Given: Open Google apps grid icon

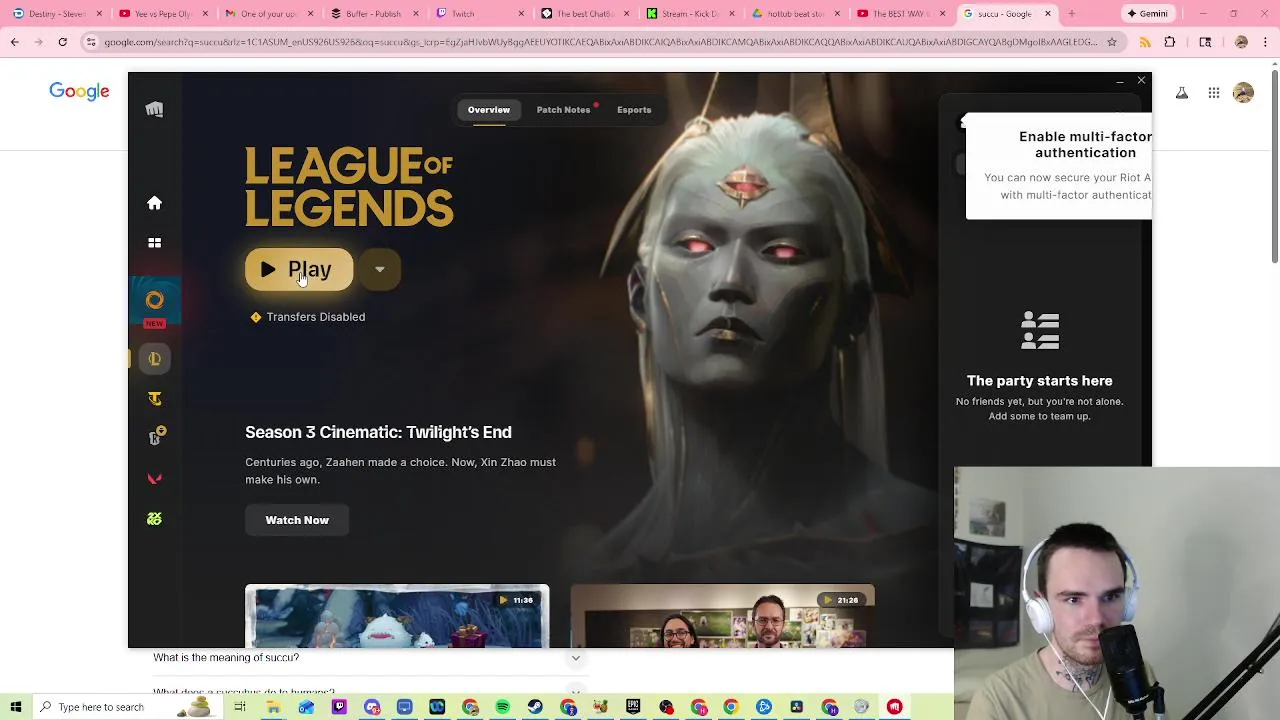Looking at the screenshot, I should pyautogui.click(x=1214, y=93).
